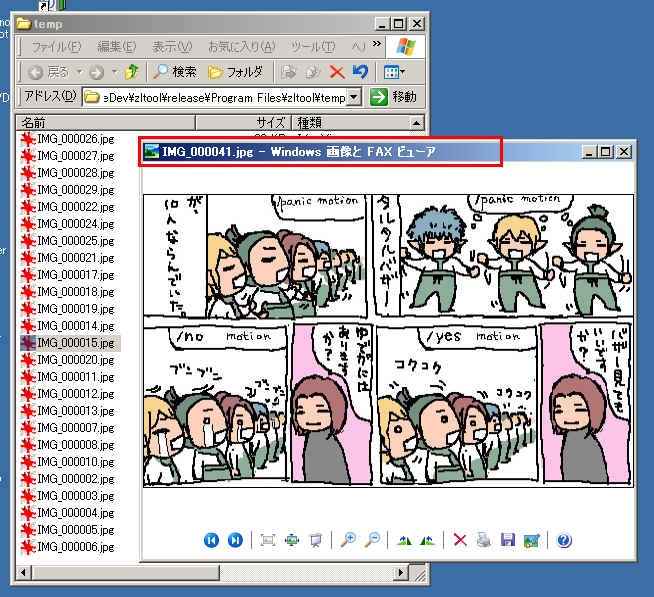Open the ファイル(F) menu
Viewport: 654px width, 597px height.
(x=56, y=47)
